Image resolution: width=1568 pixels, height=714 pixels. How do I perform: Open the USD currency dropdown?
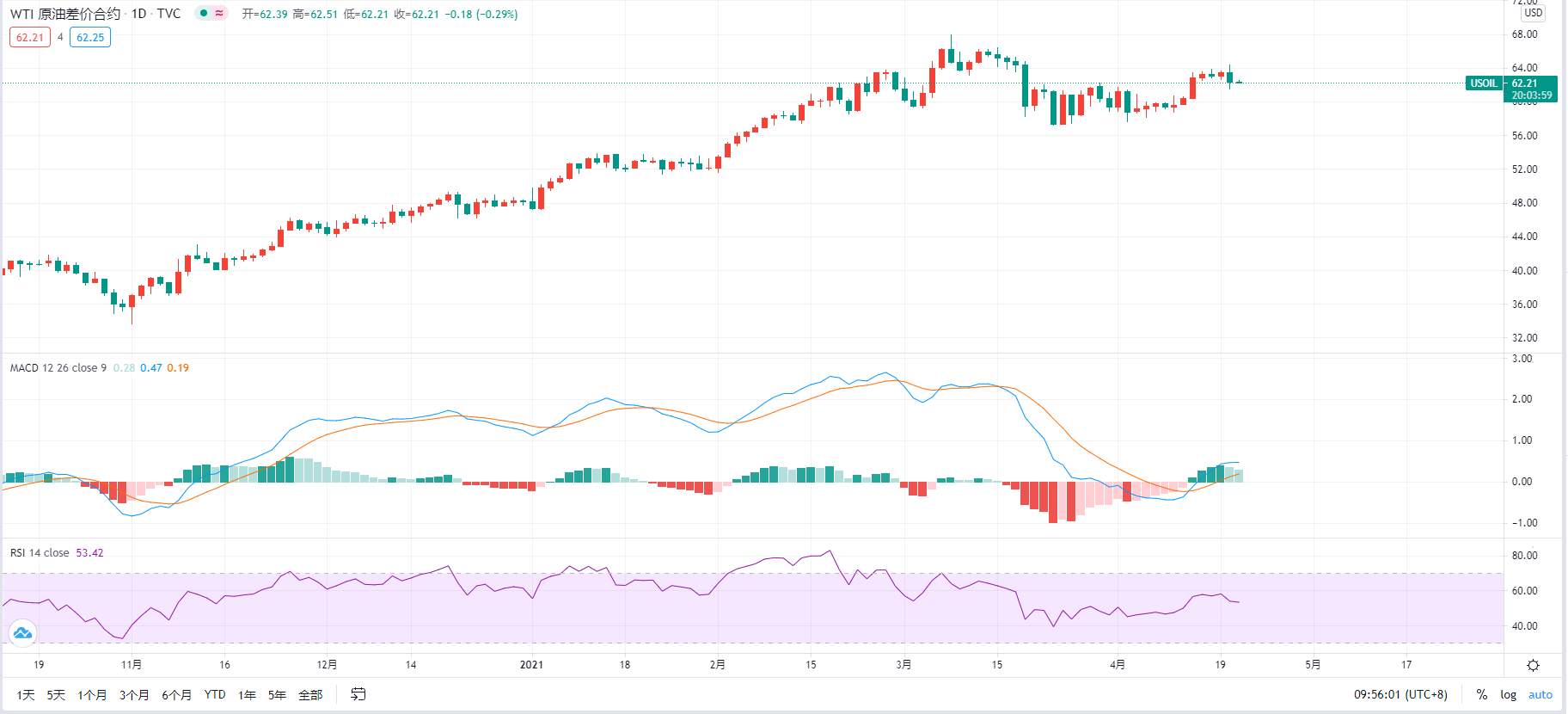(x=1534, y=13)
